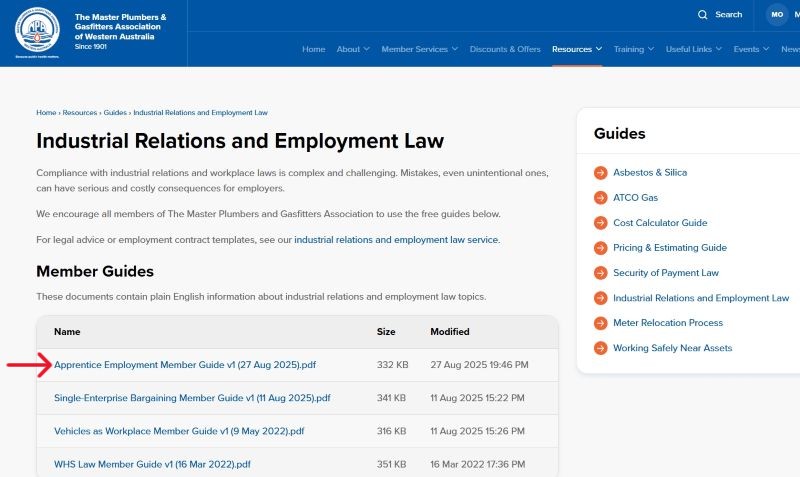Viewport: 800px width, 477px height.
Task: Expand the Events menu chevron
Action: tap(766, 49)
